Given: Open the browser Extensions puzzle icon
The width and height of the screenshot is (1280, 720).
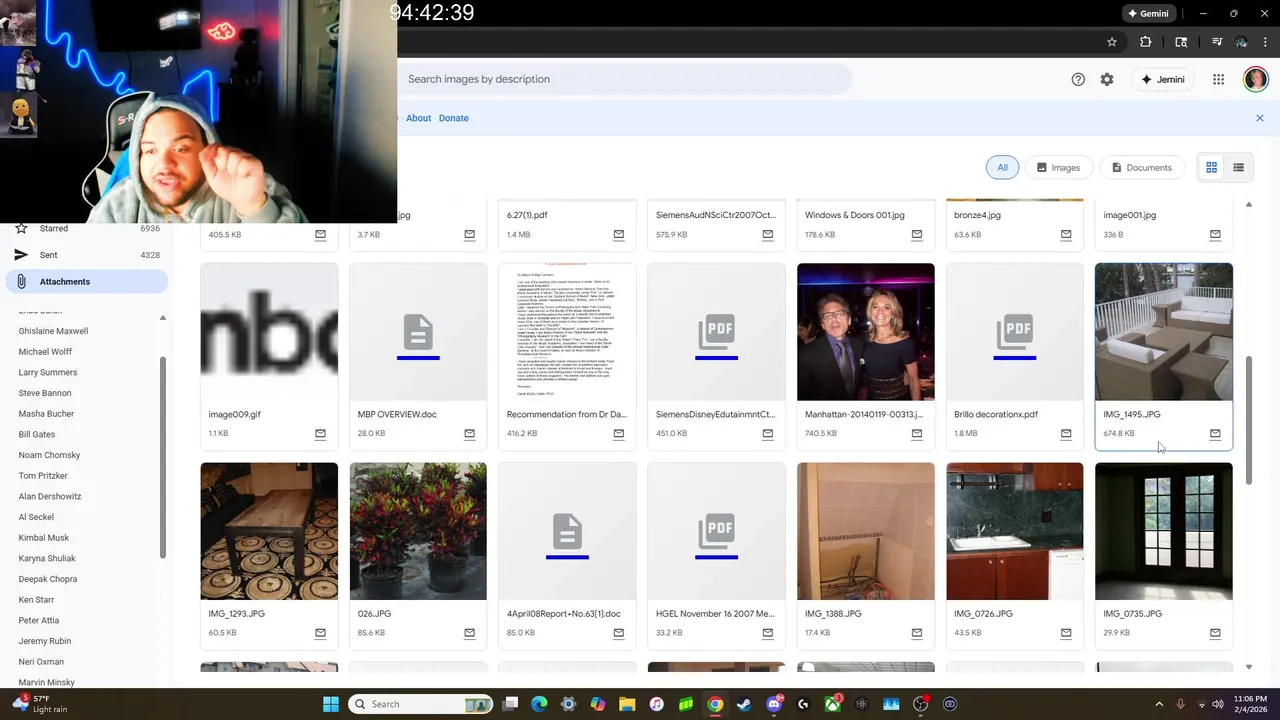Looking at the screenshot, I should (x=1146, y=42).
